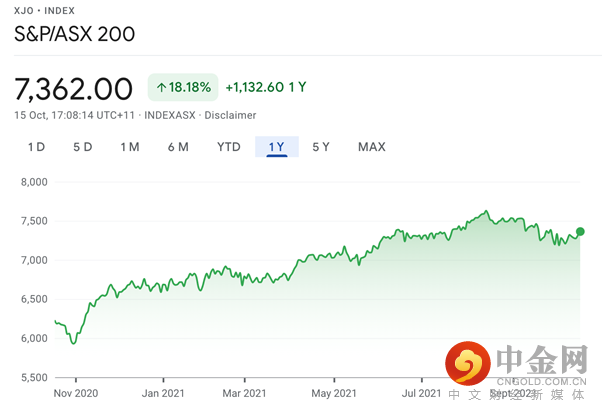Switch to the 5D time range
Viewport: 602px width, 413px height.
coord(83,148)
